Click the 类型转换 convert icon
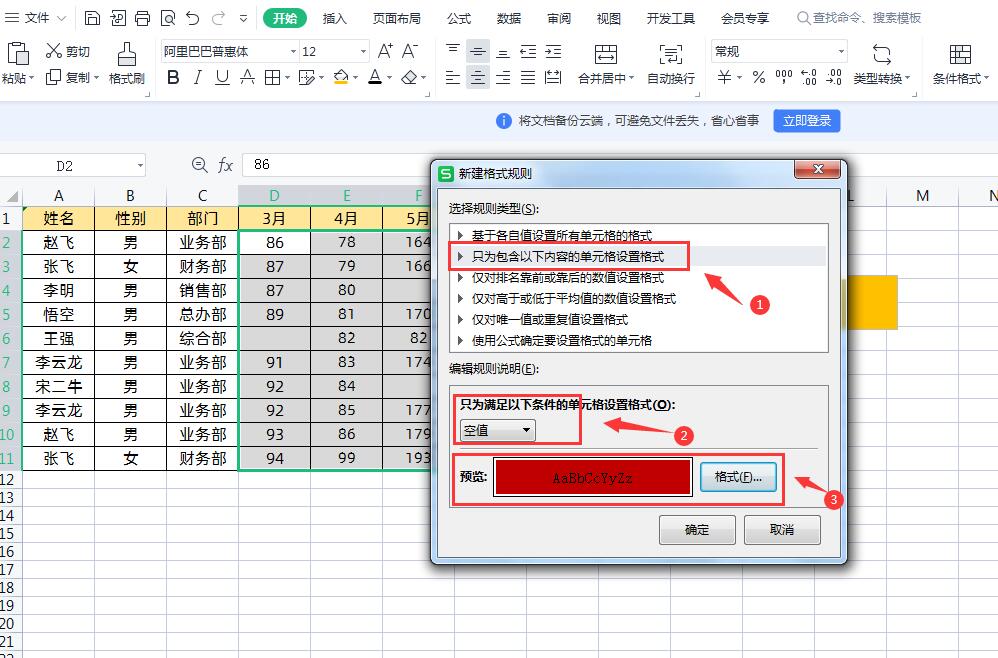The width and height of the screenshot is (998, 658). pyautogui.click(x=882, y=55)
